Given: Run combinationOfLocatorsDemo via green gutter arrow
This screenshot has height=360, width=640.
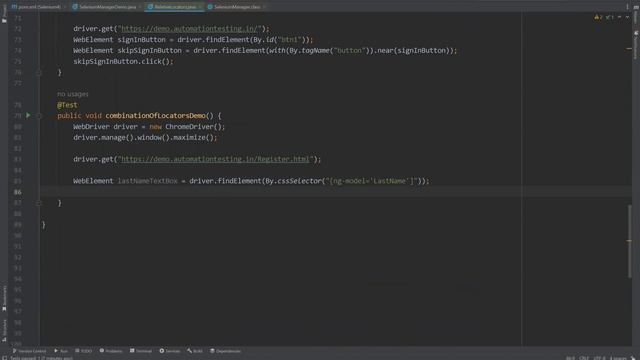Looking at the screenshot, I should point(28,116).
